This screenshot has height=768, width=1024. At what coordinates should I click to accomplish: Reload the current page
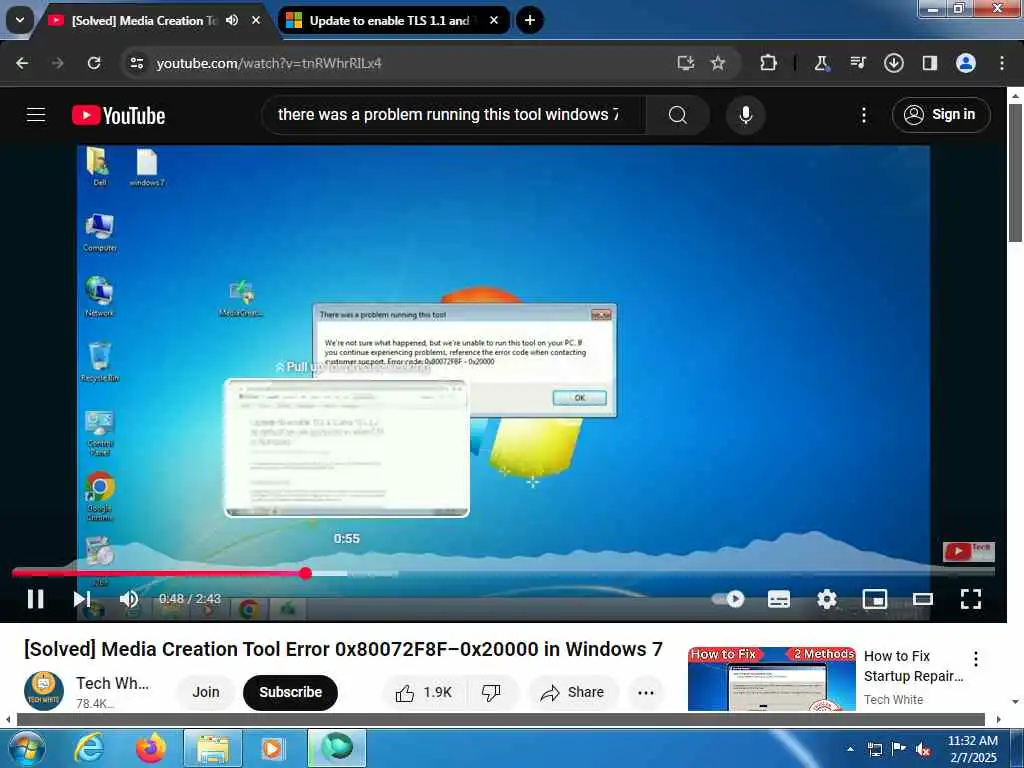(94, 63)
